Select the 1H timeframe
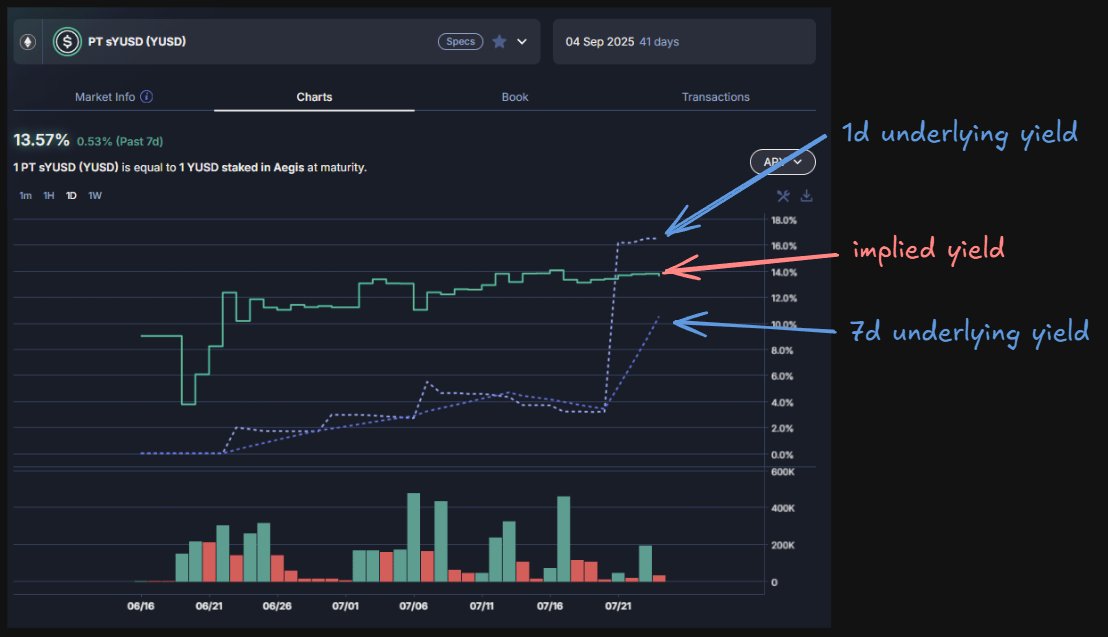The image size is (1108, 637). (49, 196)
